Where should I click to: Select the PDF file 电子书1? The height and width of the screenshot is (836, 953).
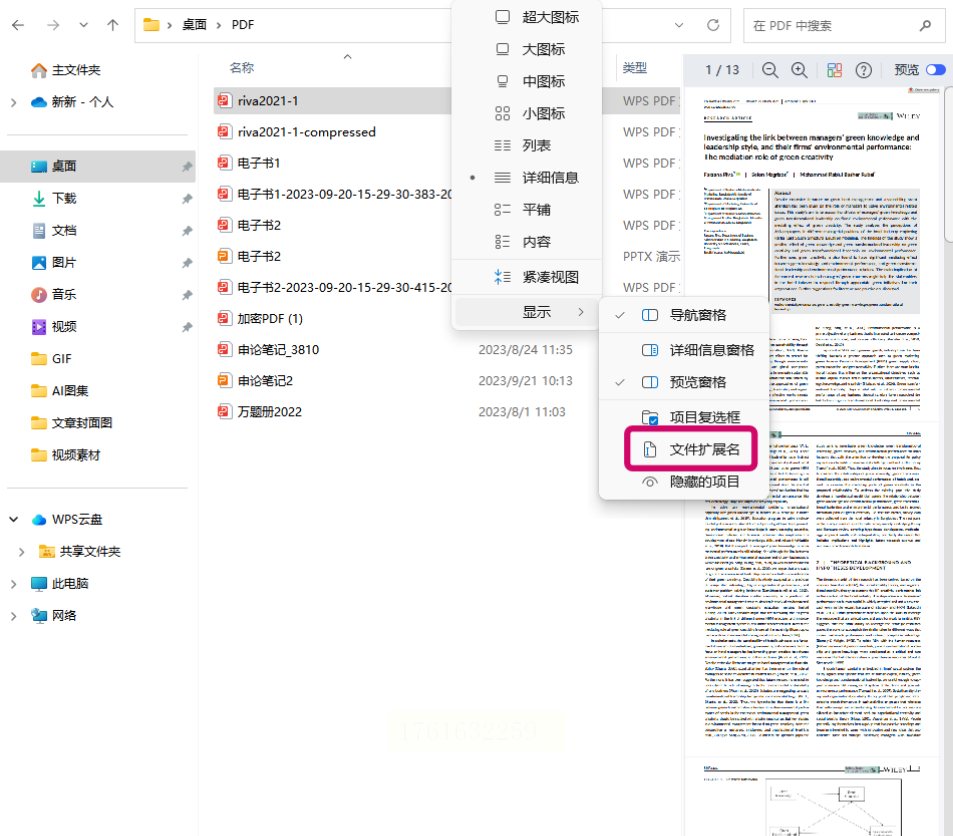click(x=258, y=163)
